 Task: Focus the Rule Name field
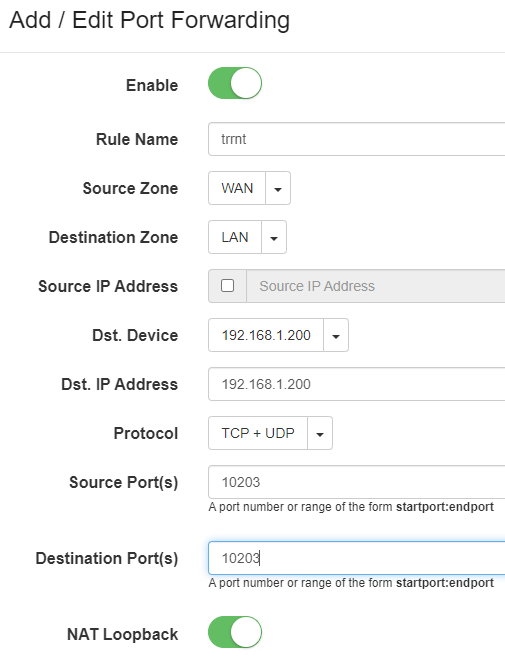(x=357, y=139)
